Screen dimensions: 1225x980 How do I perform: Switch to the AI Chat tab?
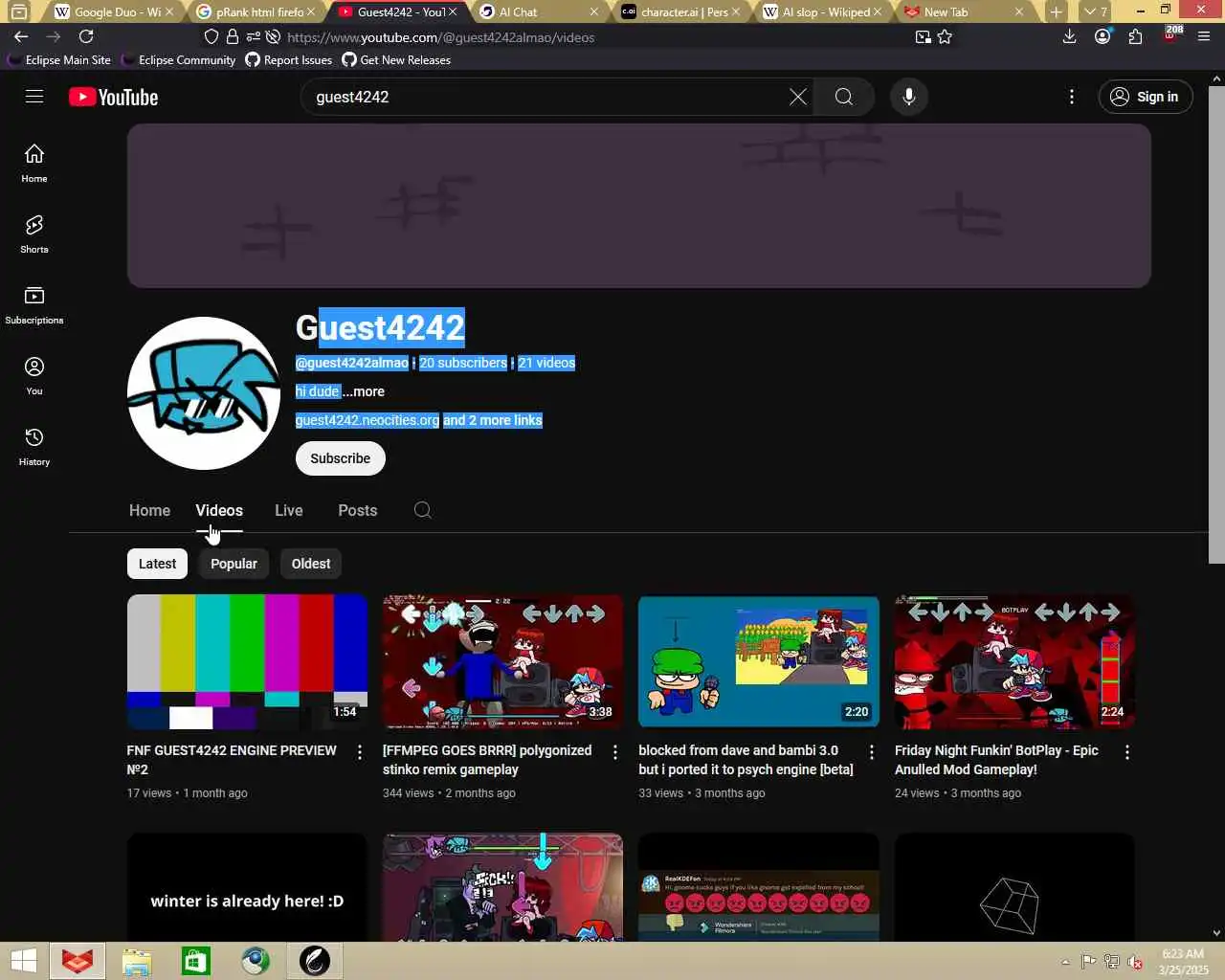point(539,11)
